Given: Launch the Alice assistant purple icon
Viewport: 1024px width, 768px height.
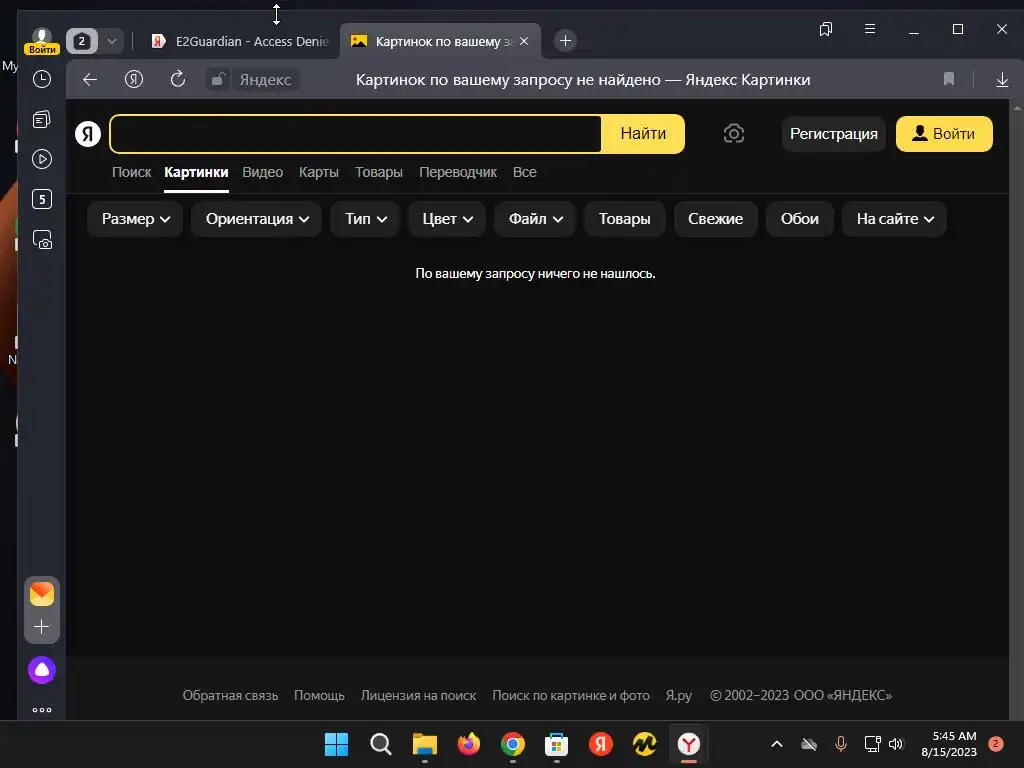Looking at the screenshot, I should pyautogui.click(x=42, y=670).
